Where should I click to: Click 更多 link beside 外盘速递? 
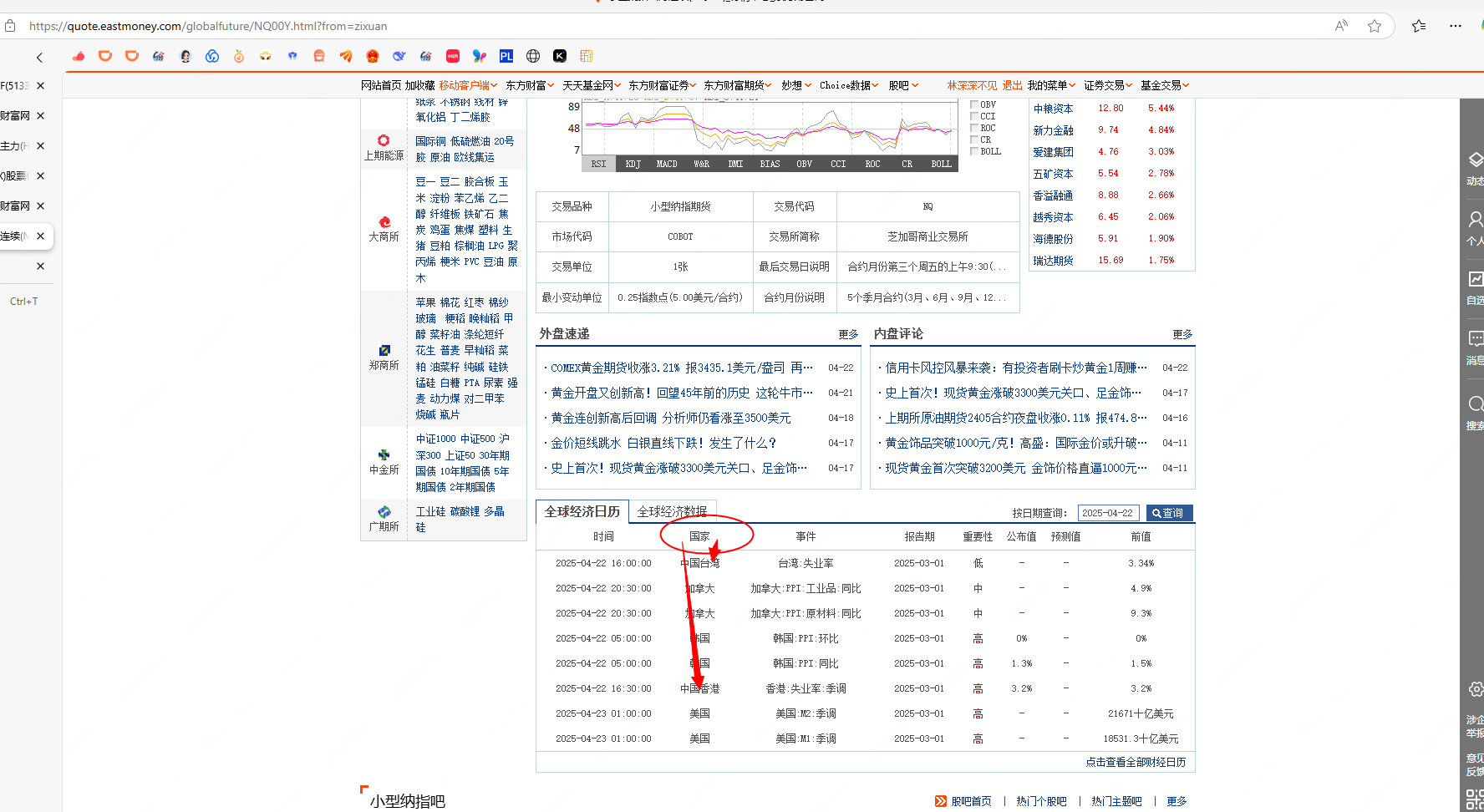[x=848, y=334]
